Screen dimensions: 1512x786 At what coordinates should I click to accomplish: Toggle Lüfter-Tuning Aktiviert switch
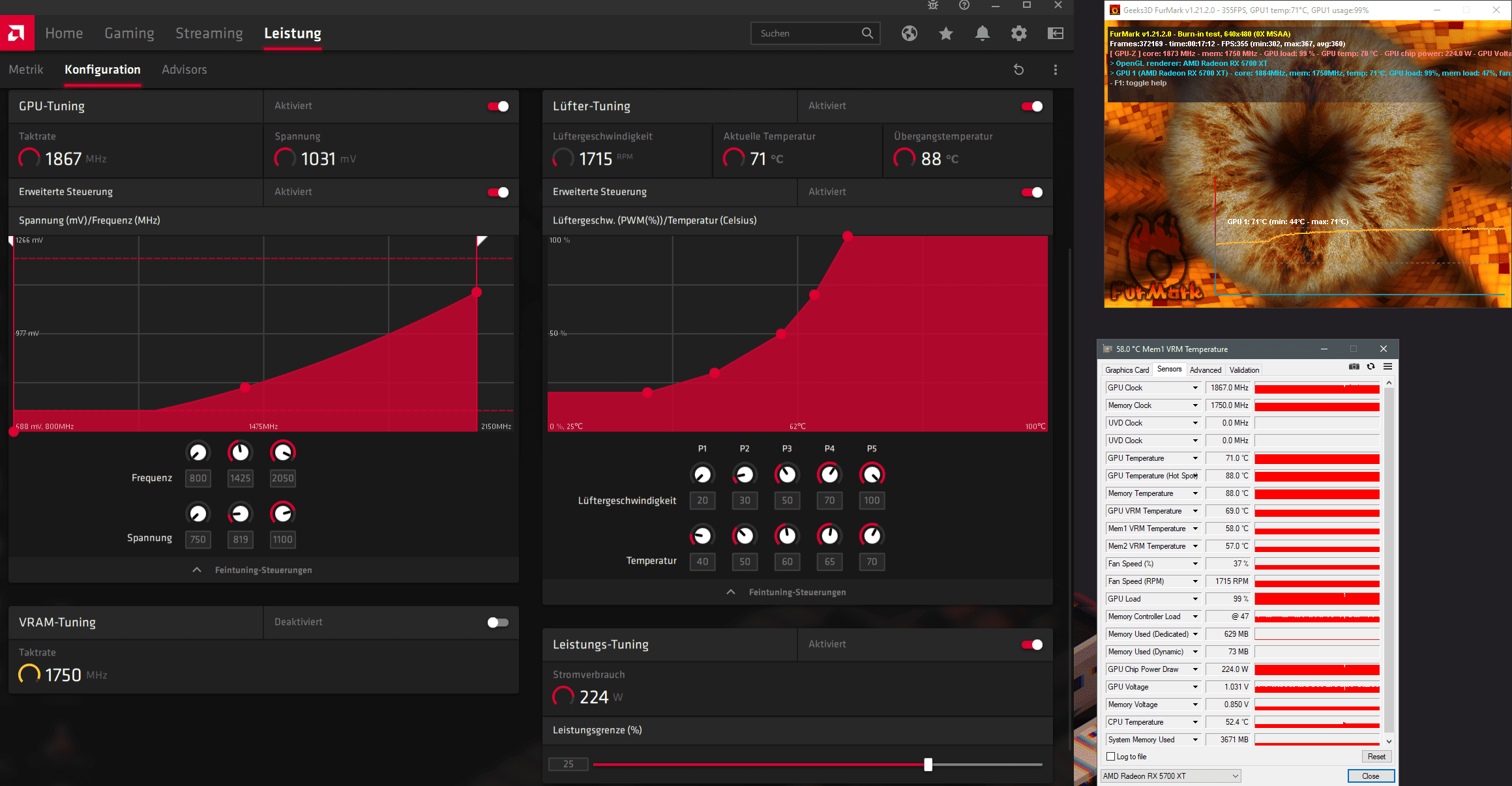(1032, 106)
